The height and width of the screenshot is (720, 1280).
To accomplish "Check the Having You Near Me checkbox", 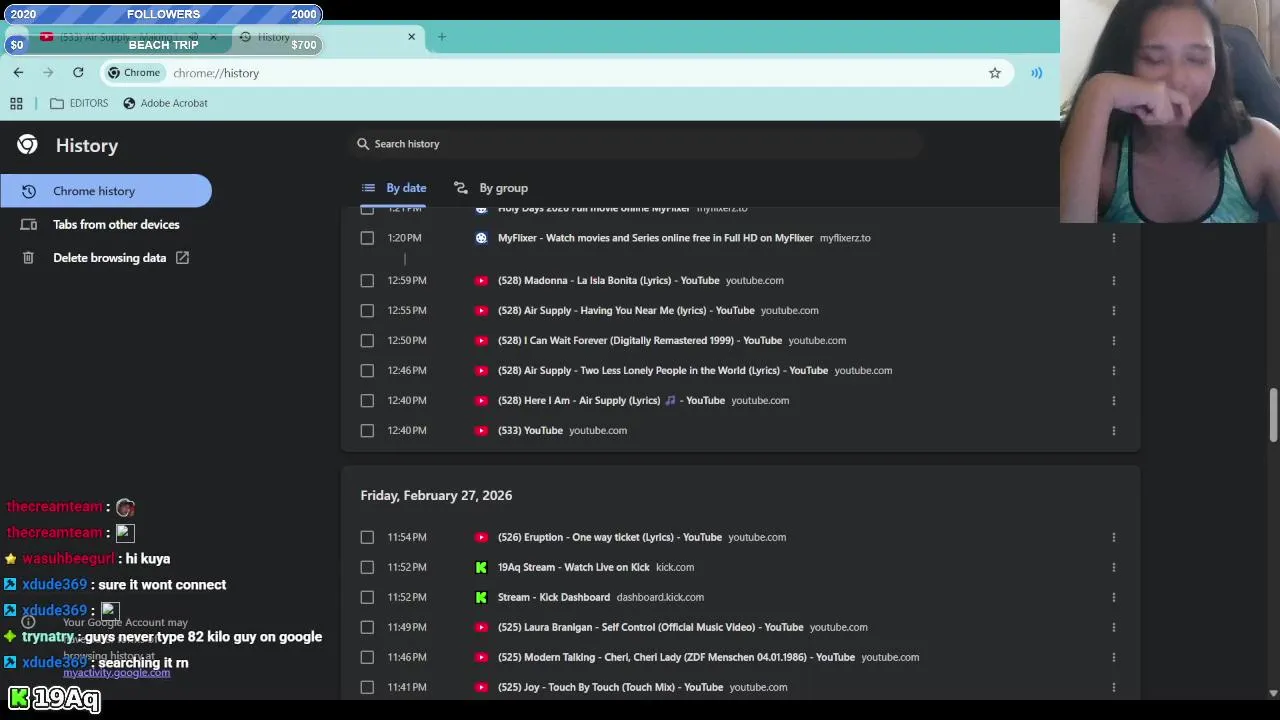I will (367, 311).
